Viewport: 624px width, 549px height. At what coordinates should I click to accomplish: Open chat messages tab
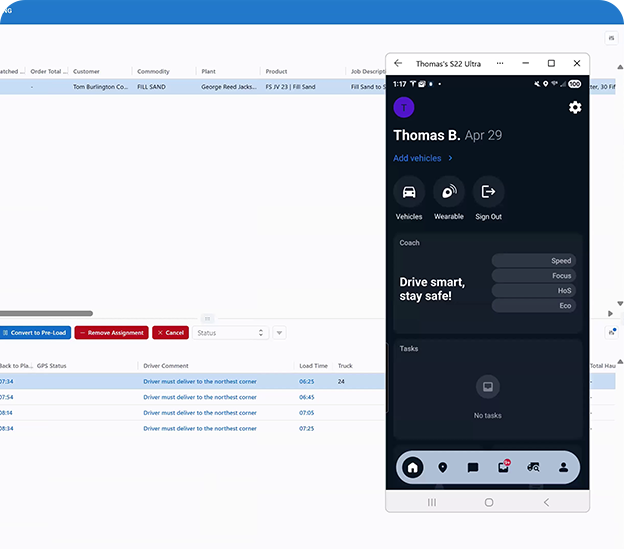473,467
